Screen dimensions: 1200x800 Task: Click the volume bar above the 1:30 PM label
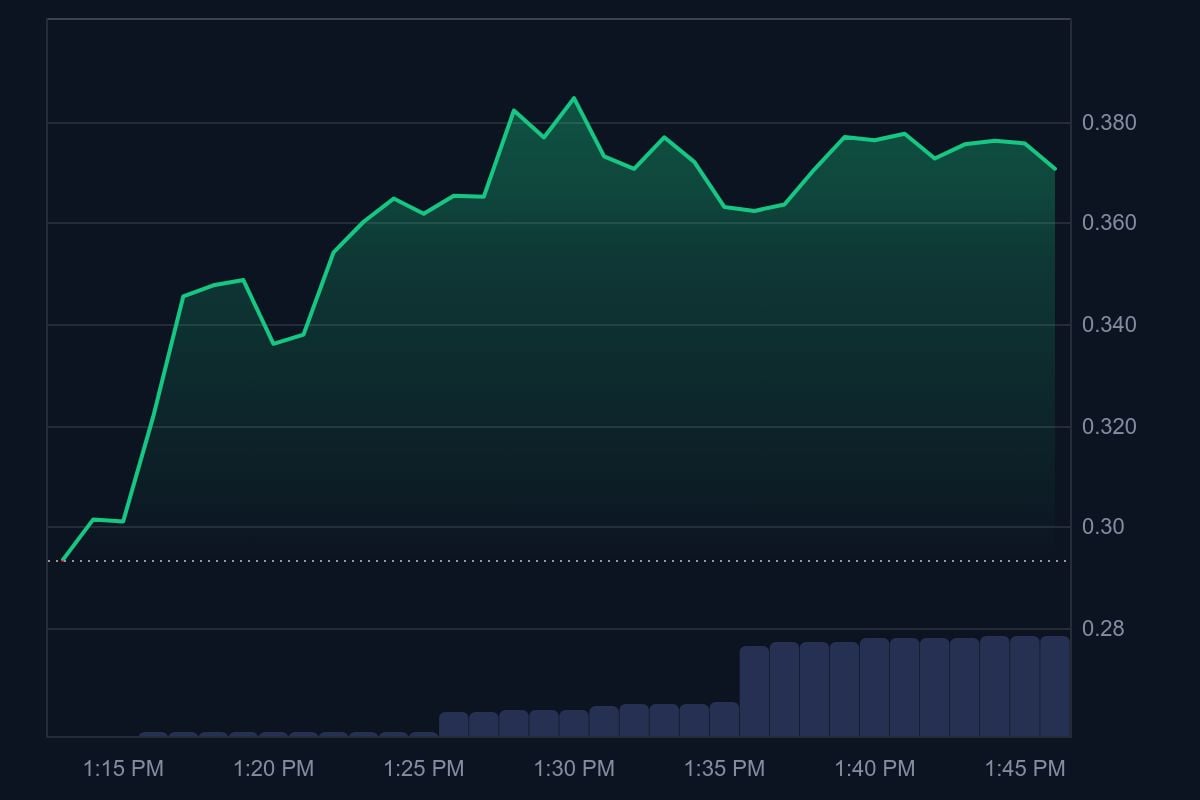[574, 724]
